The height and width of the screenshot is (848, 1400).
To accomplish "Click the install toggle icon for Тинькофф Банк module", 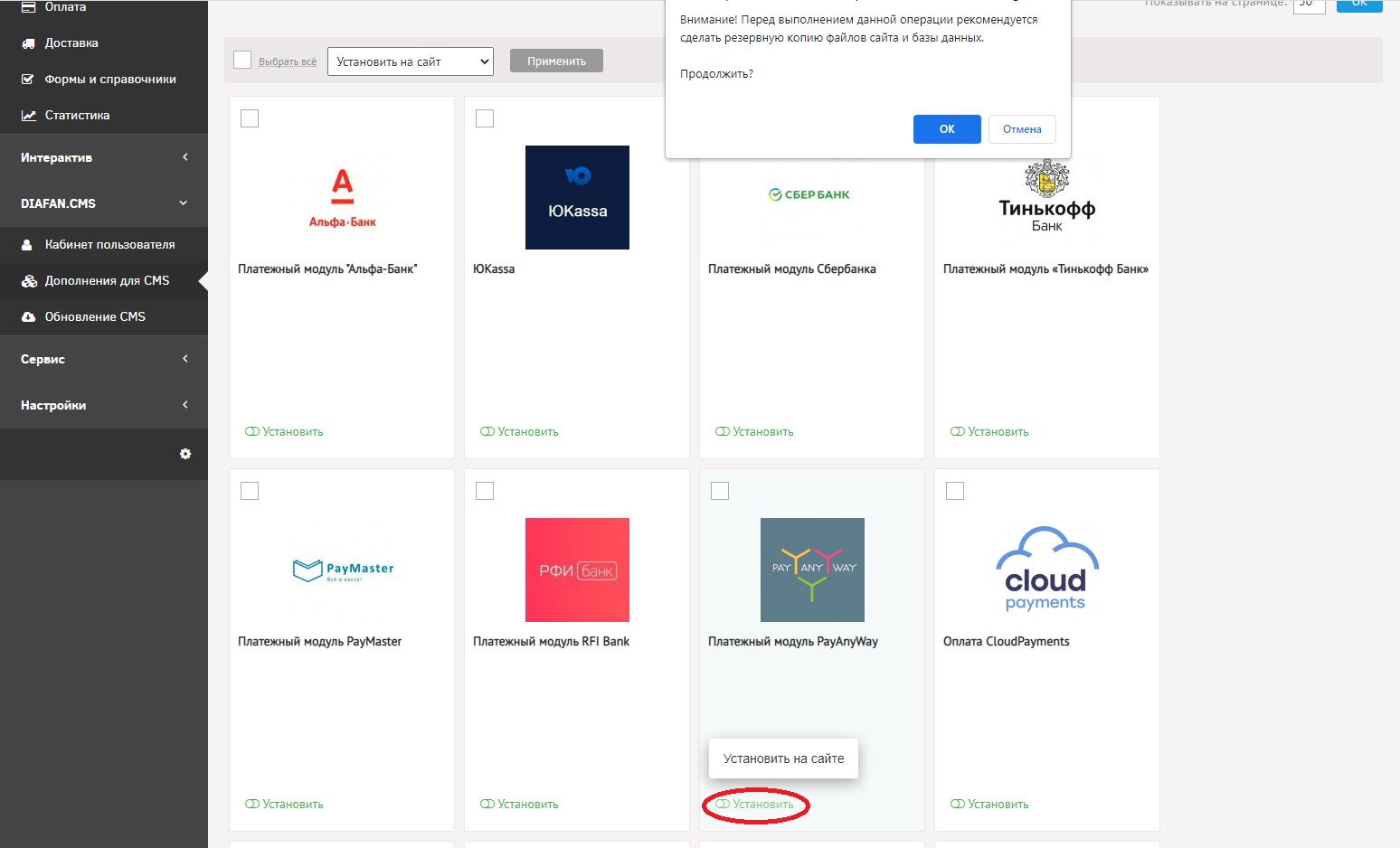I will pos(958,432).
